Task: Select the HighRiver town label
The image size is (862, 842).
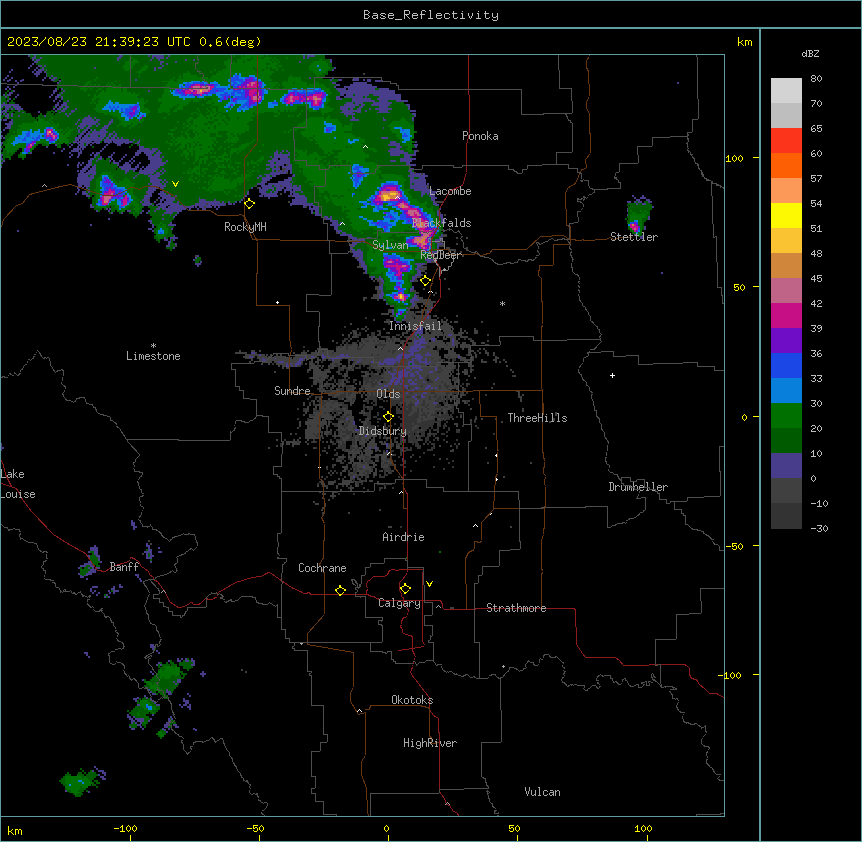Action: click(x=430, y=743)
